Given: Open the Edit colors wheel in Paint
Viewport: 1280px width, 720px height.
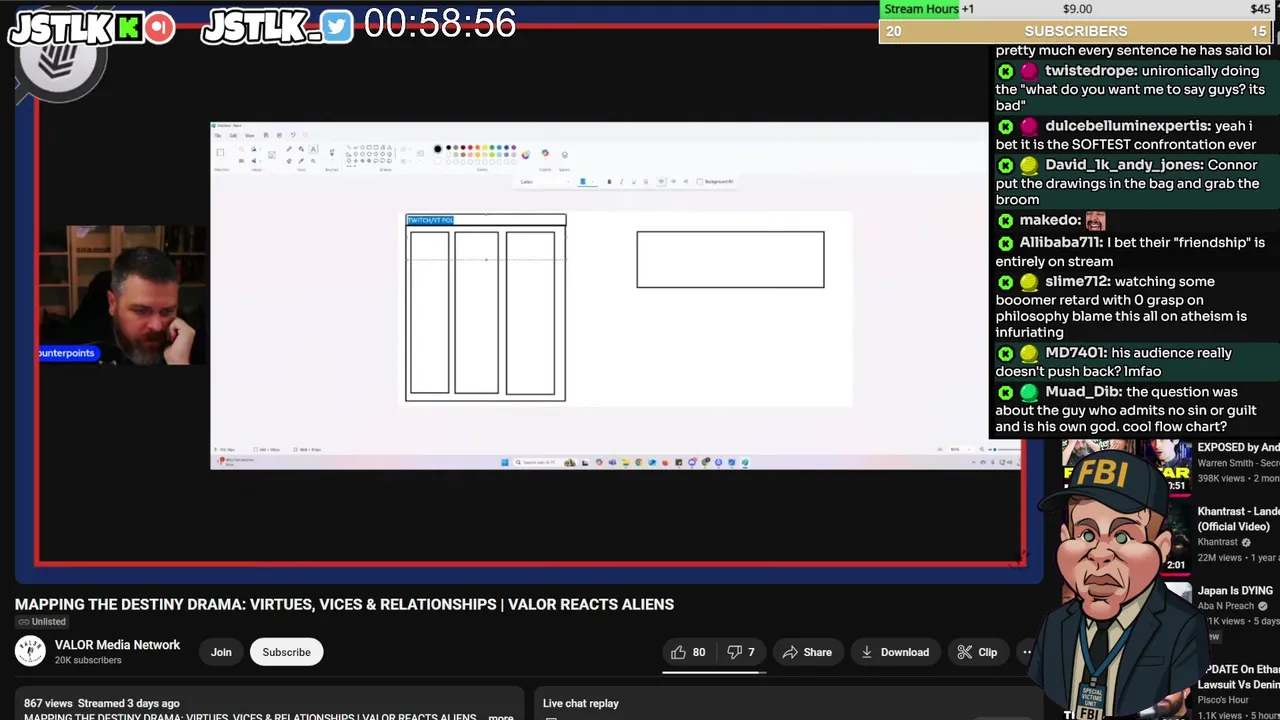Looking at the screenshot, I should tap(526, 155).
